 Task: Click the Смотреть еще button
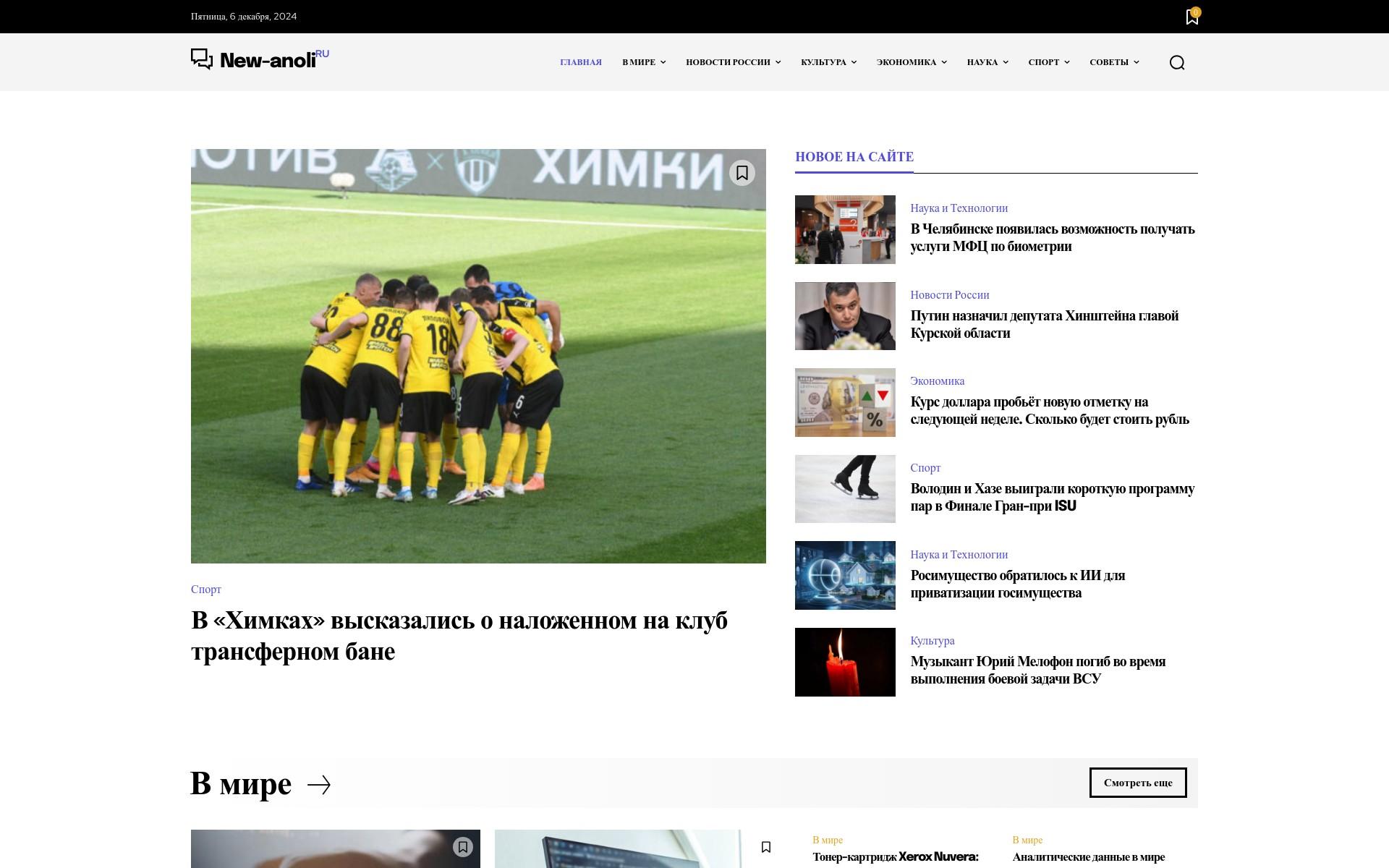coord(1138,783)
